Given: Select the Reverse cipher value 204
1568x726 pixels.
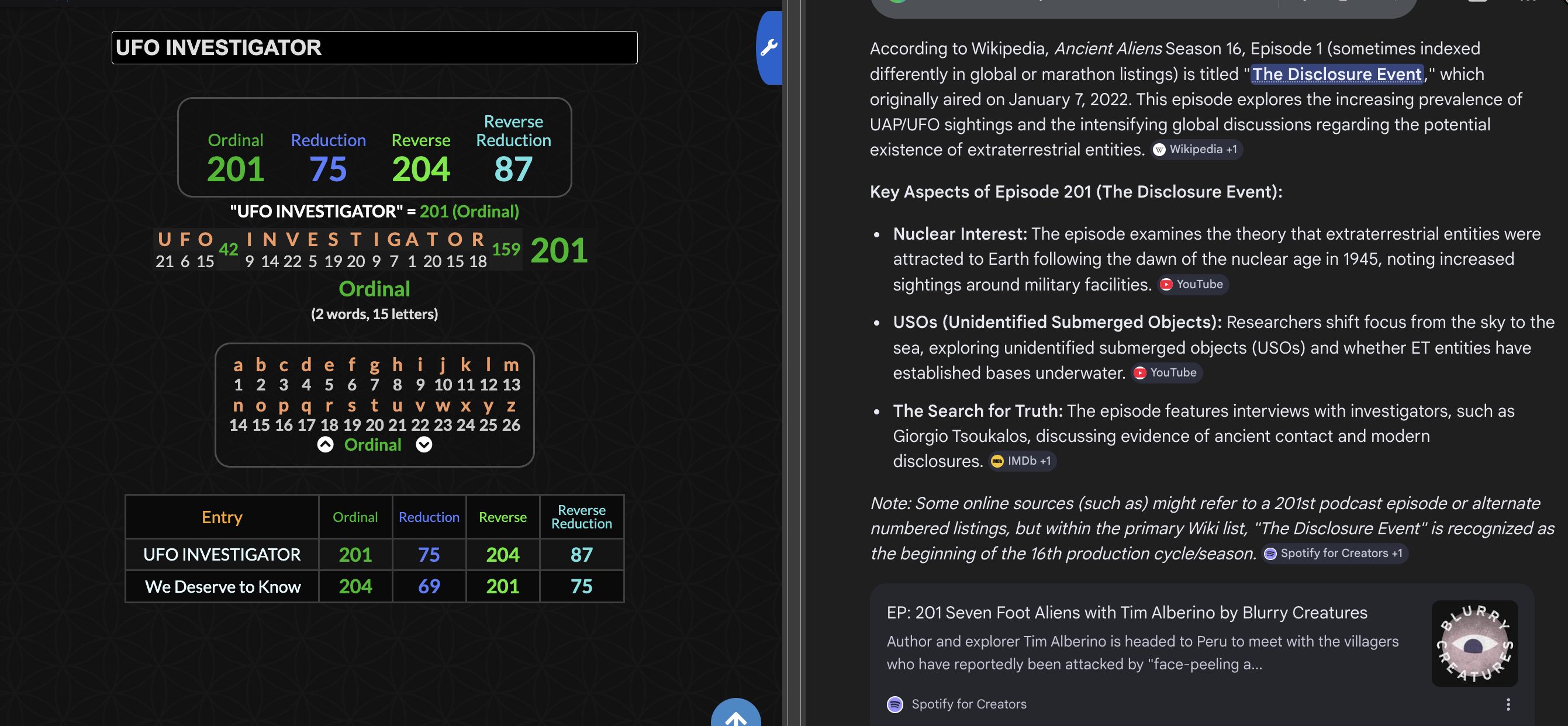Looking at the screenshot, I should tap(420, 168).
